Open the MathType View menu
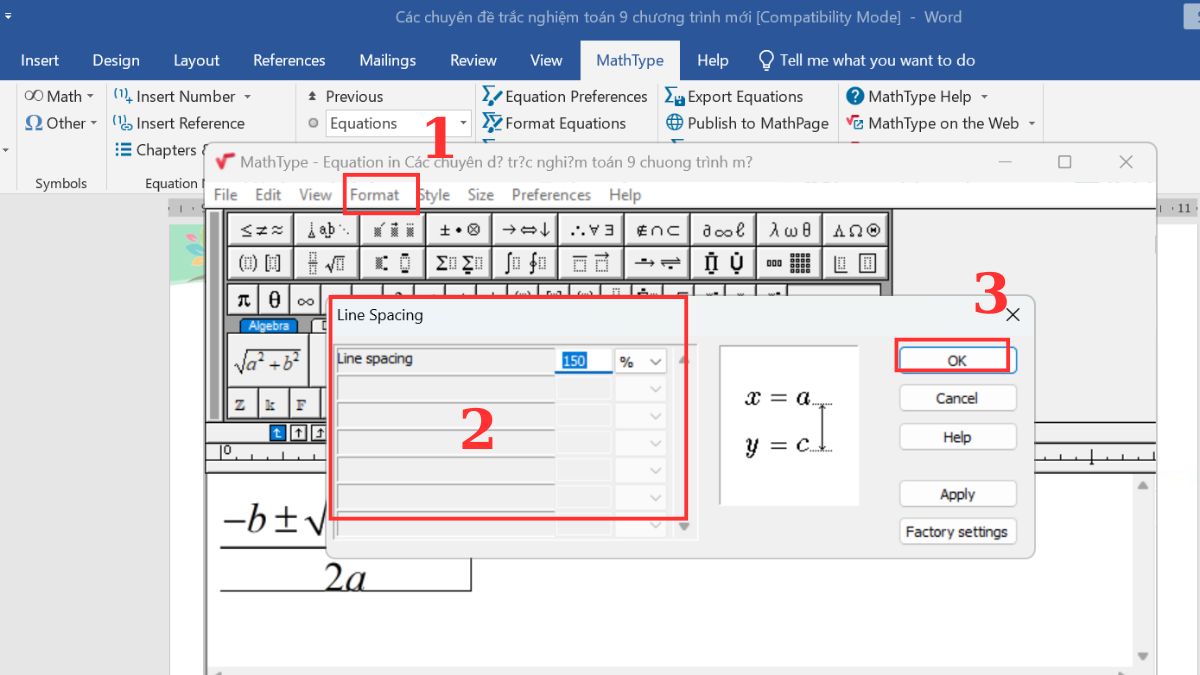The width and height of the screenshot is (1200, 675). coord(315,195)
